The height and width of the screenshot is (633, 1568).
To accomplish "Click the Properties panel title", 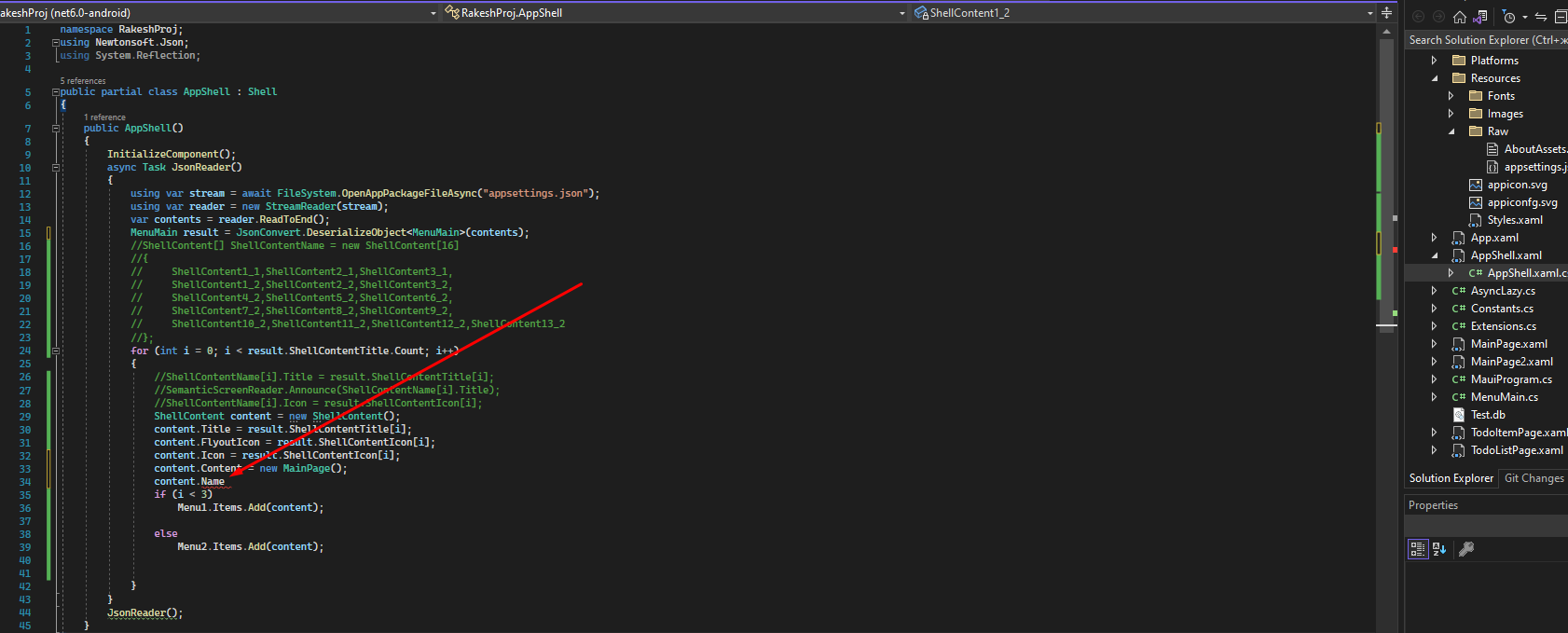I will (x=1433, y=505).
